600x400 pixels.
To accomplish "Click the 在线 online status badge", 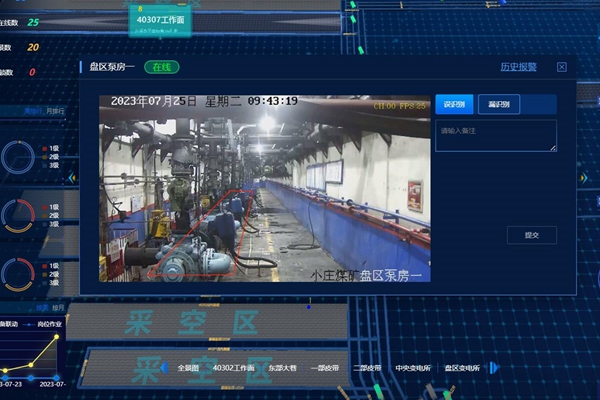I will pyautogui.click(x=161, y=67).
